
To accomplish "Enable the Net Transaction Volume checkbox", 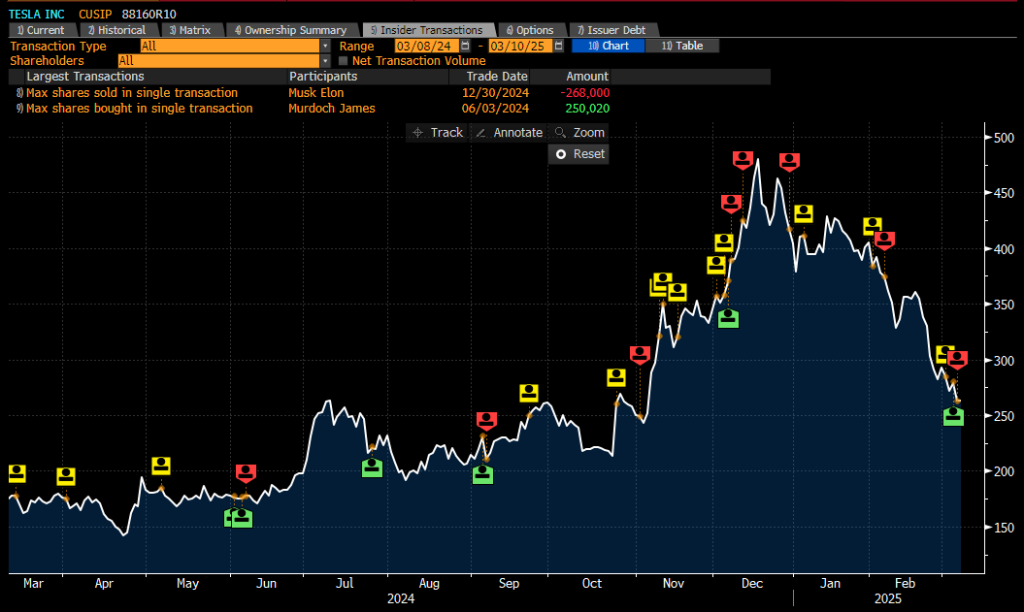I will (344, 61).
